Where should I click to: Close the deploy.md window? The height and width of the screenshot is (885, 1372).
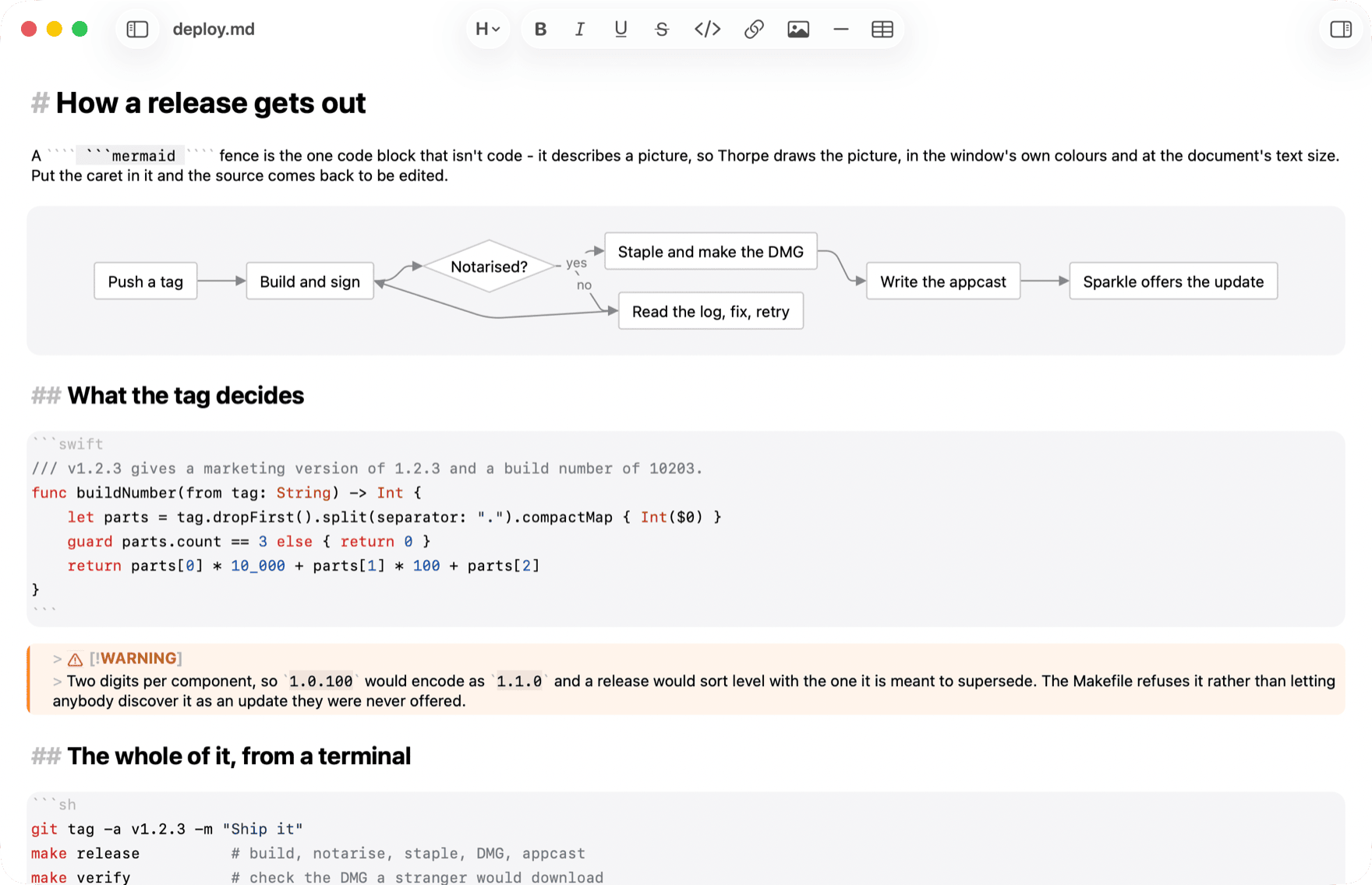[x=29, y=29]
